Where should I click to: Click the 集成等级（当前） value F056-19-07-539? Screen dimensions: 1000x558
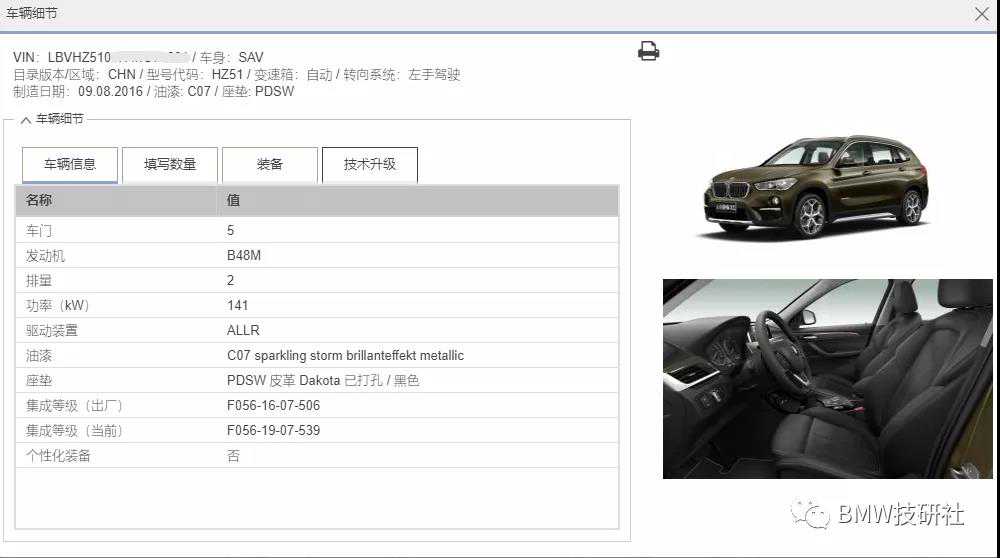tap(273, 430)
